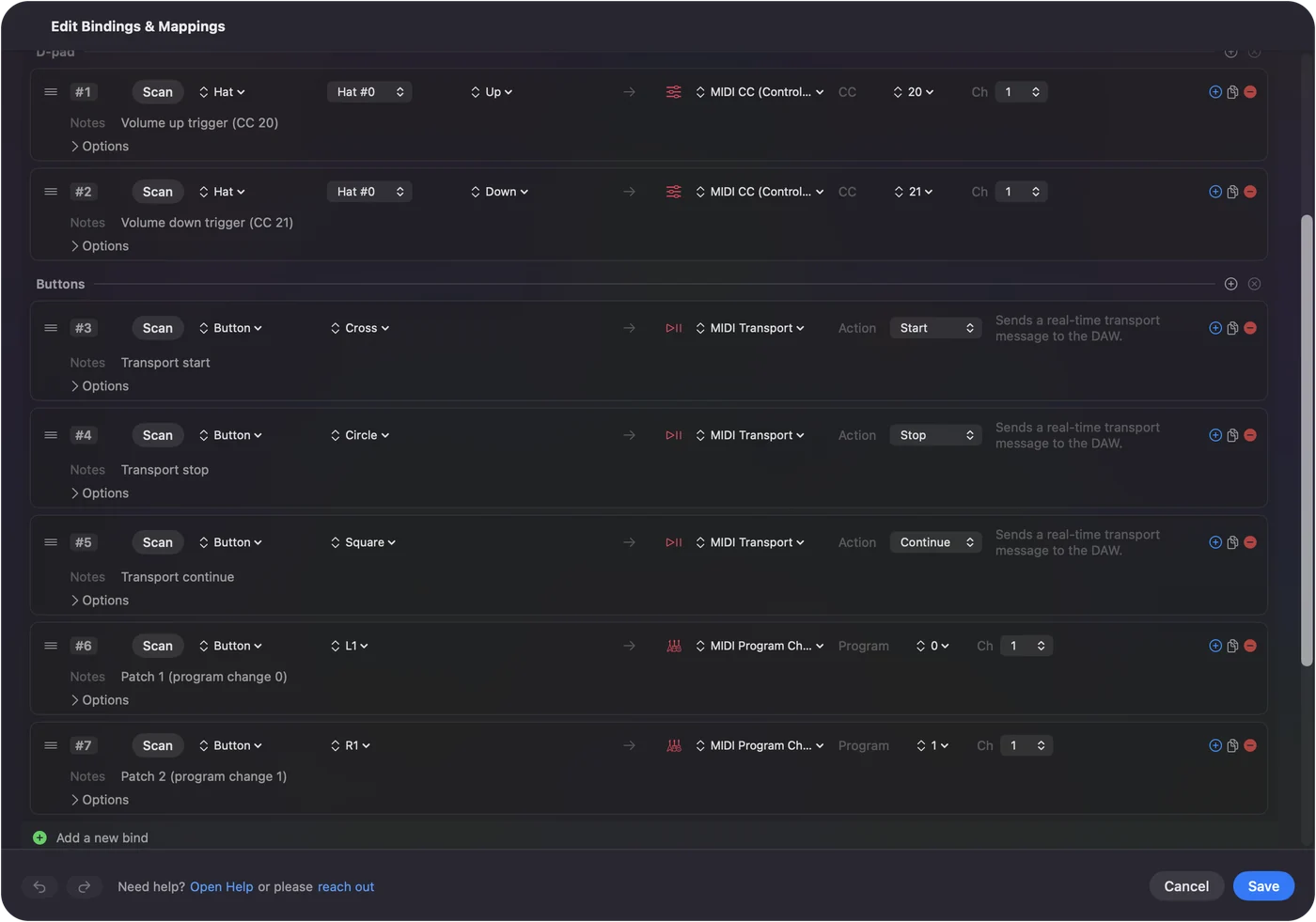Open Program 0 value dropdown in bind #6
The width and height of the screenshot is (1316, 922).
(932, 646)
